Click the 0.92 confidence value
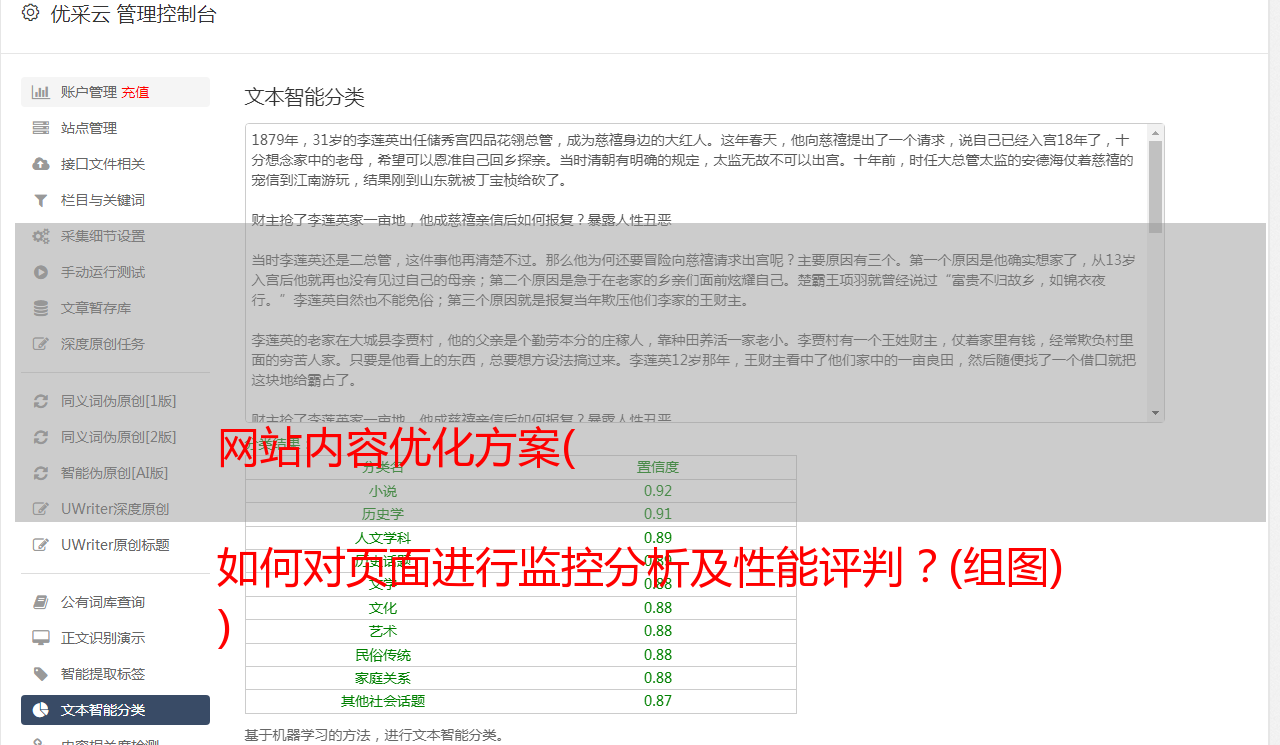 (x=658, y=491)
